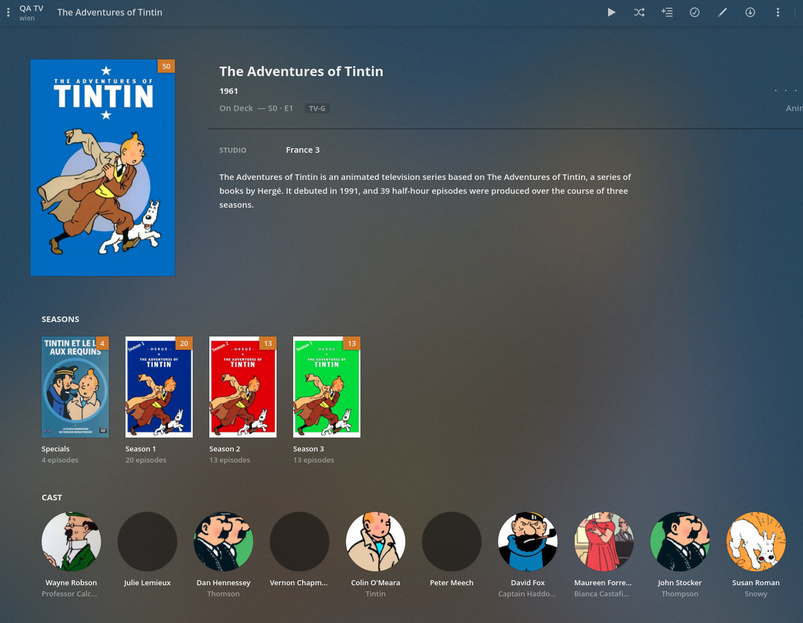The height and width of the screenshot is (623, 803).
Task: Mark show as watched check icon
Action: [694, 12]
